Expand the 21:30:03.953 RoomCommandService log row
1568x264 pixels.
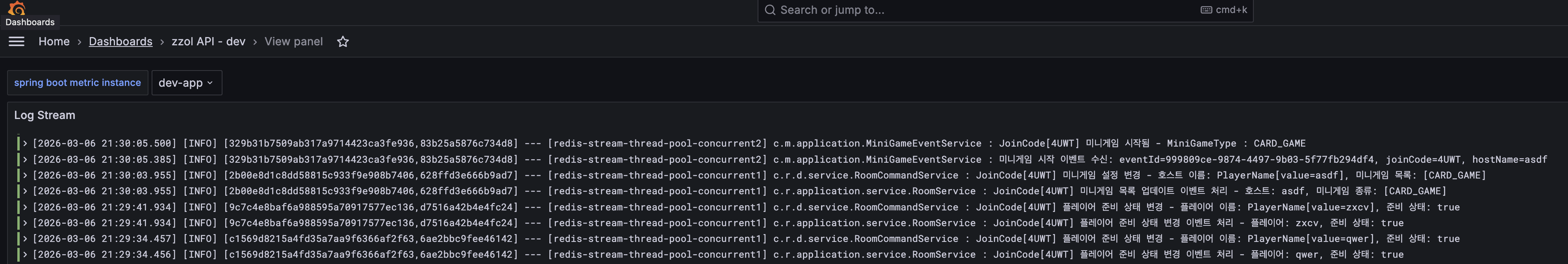(x=25, y=175)
